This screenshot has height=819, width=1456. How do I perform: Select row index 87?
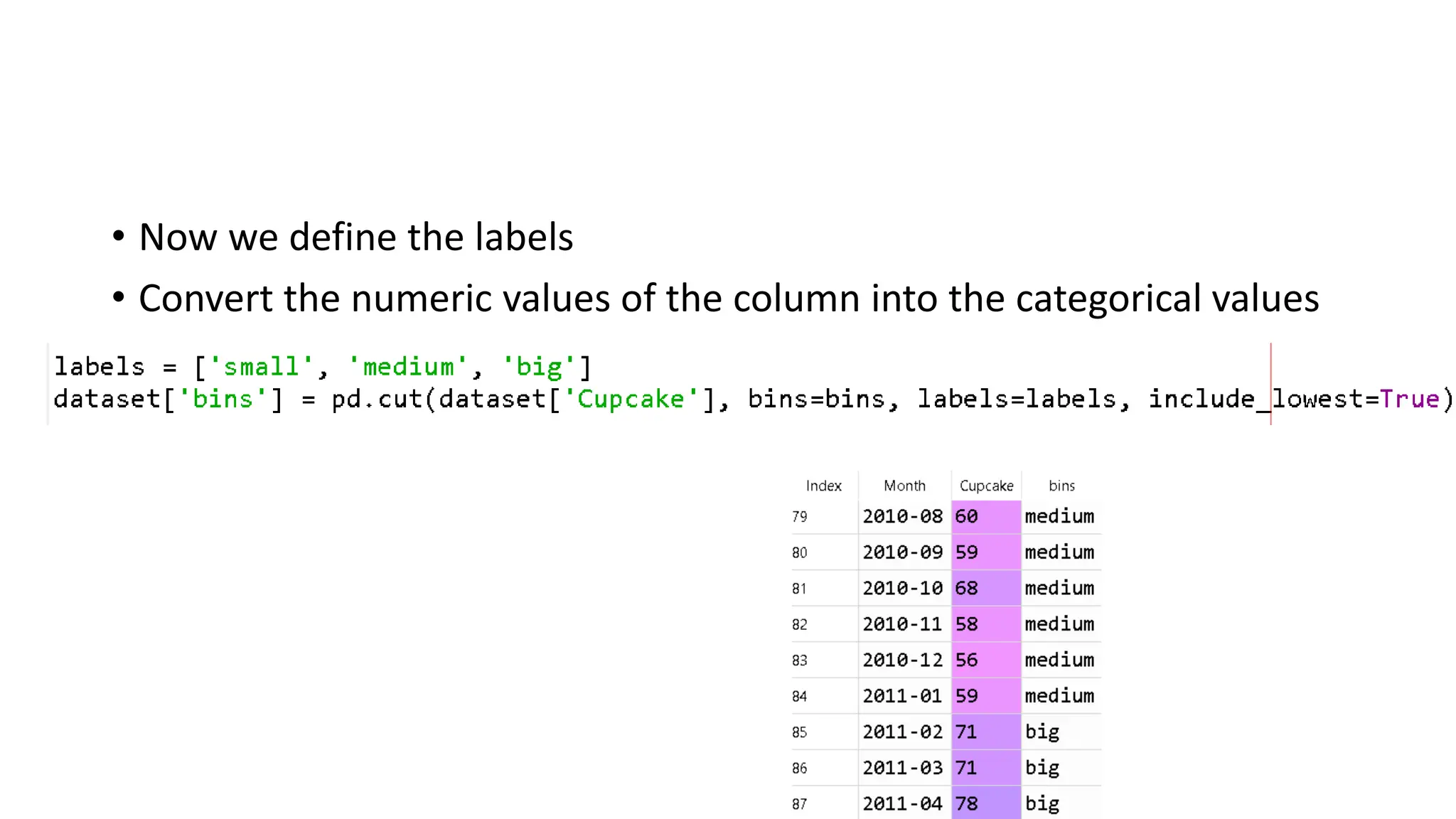pos(800,803)
